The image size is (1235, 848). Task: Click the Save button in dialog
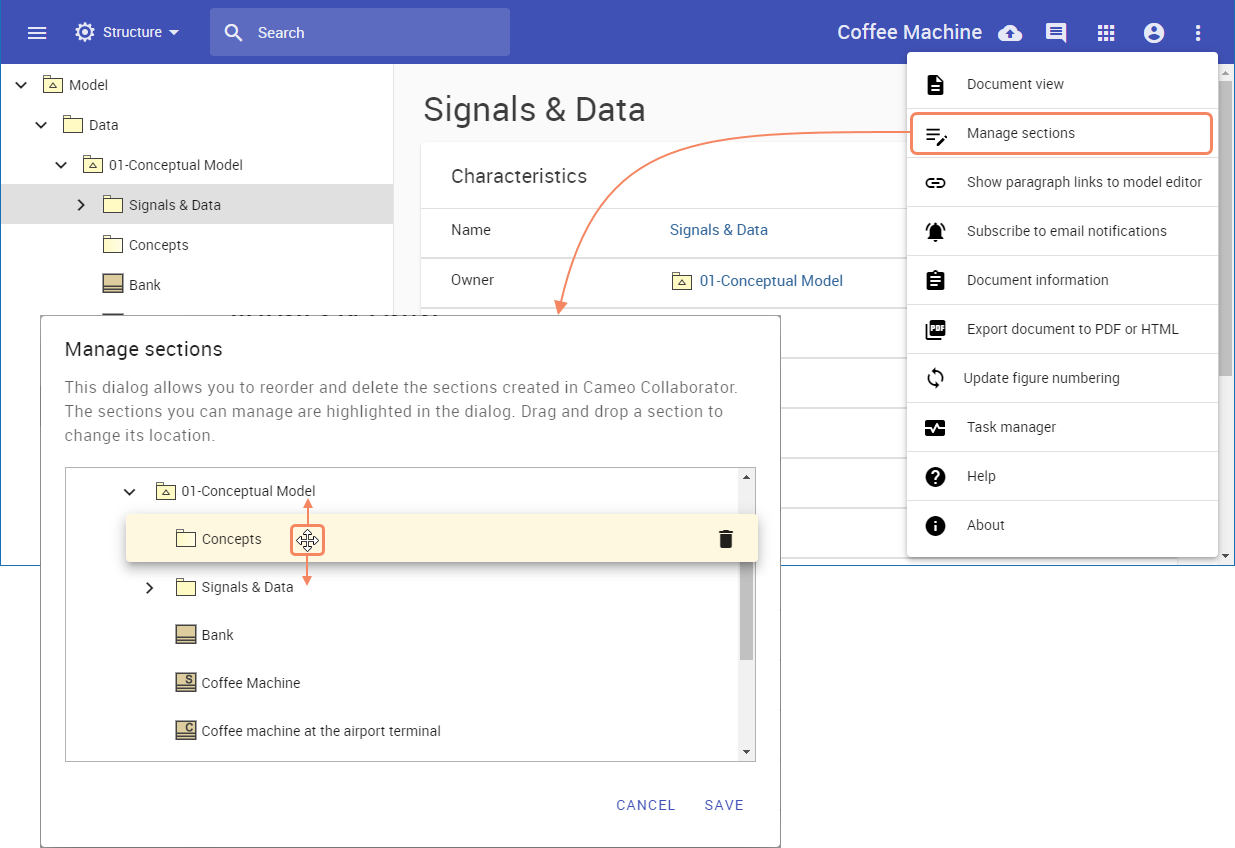point(723,805)
